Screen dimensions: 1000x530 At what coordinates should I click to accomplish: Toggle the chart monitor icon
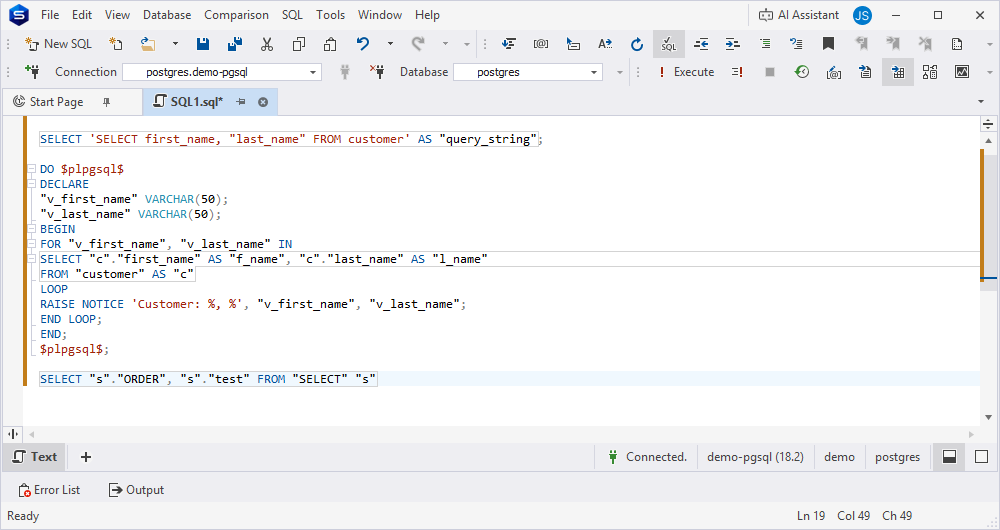coord(962,72)
